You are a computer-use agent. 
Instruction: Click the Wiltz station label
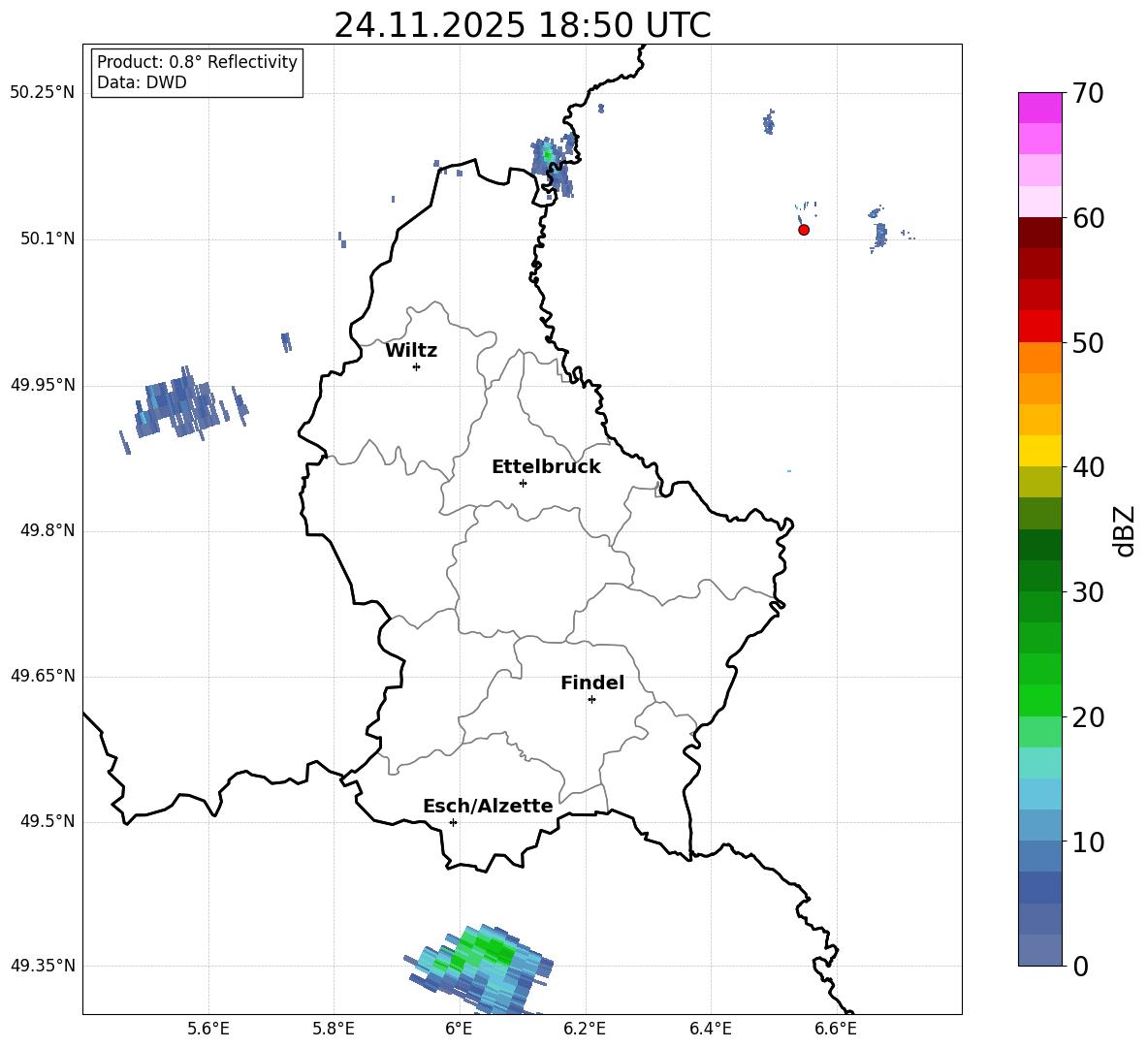pos(411,351)
